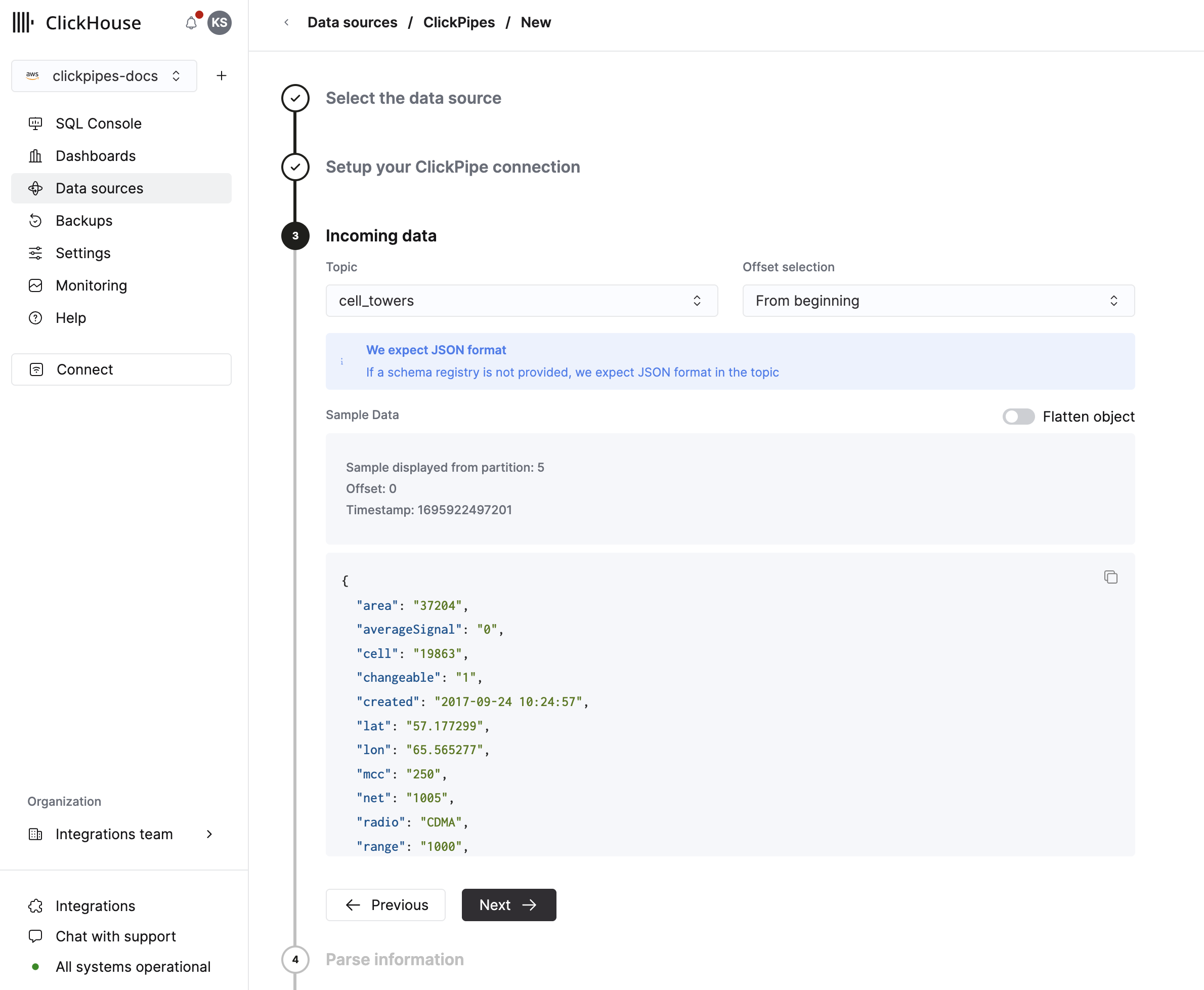Enable the Flatten object toggle
The width and height of the screenshot is (1204, 990).
[x=1018, y=417]
